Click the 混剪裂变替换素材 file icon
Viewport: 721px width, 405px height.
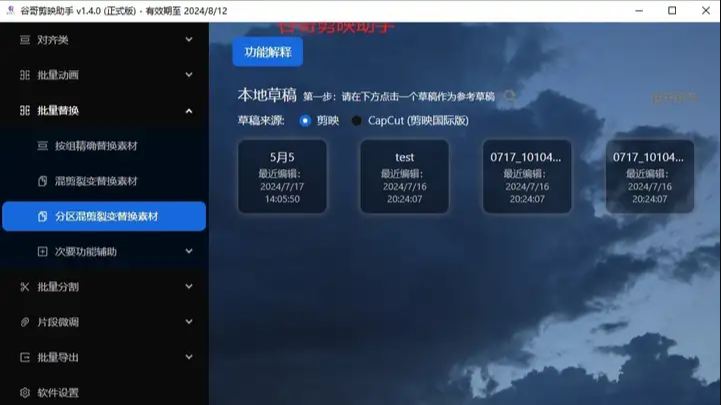(42, 181)
